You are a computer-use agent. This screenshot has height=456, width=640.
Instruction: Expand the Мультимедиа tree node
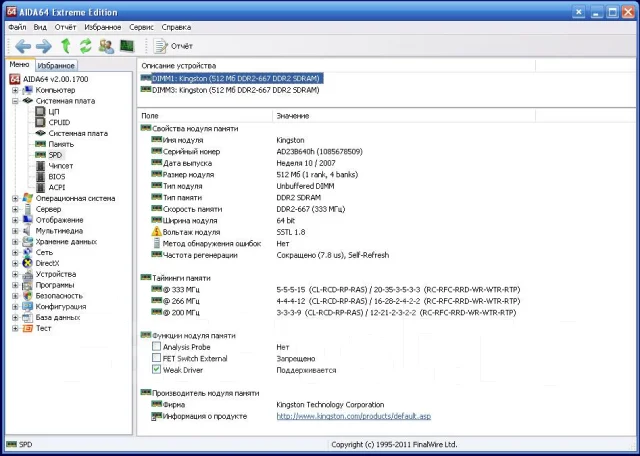(x=15, y=231)
